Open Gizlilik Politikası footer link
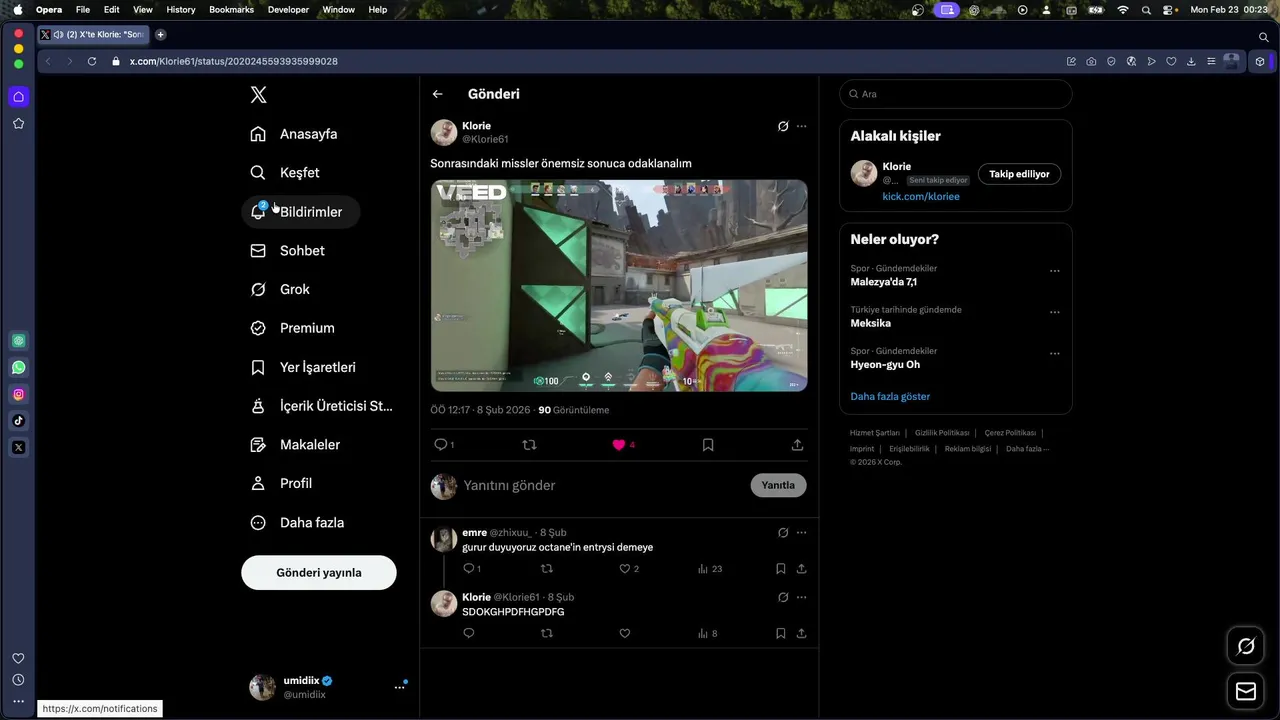Image resolution: width=1280 pixels, height=720 pixels. pyautogui.click(x=942, y=433)
